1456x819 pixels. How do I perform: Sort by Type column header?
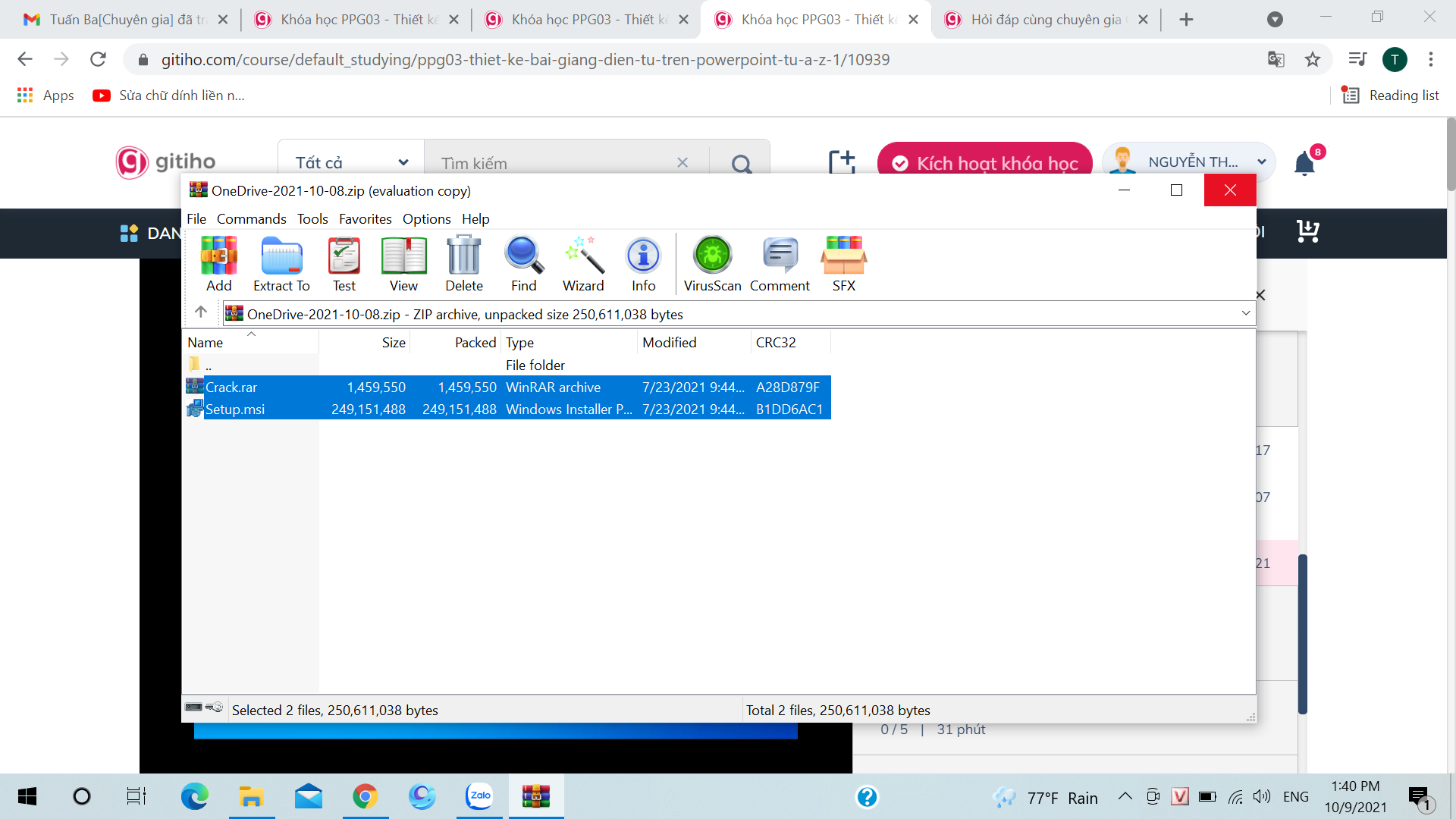click(x=569, y=343)
